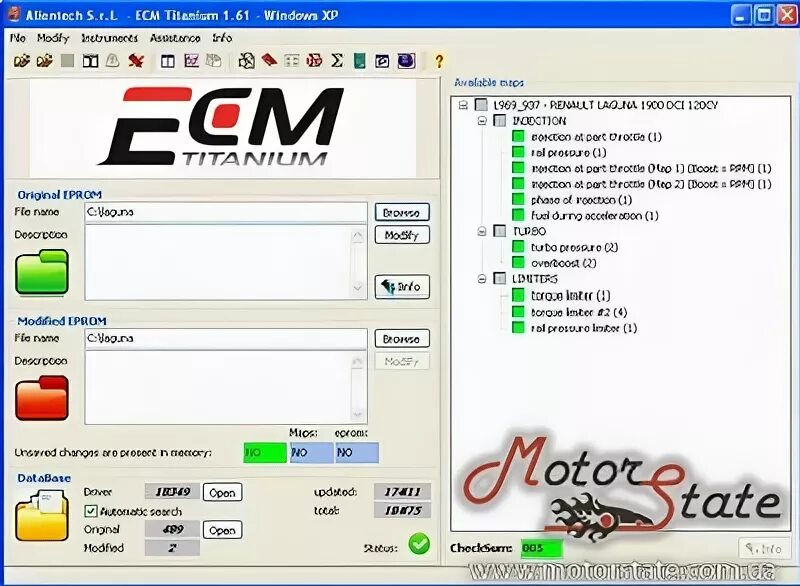Select the phase of injection (1) row

(x=581, y=199)
